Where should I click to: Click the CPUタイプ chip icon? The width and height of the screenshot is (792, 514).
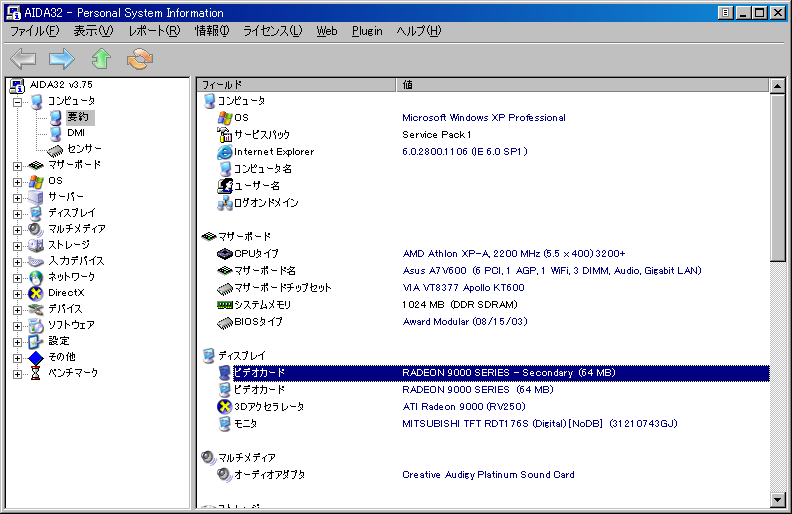(224, 253)
